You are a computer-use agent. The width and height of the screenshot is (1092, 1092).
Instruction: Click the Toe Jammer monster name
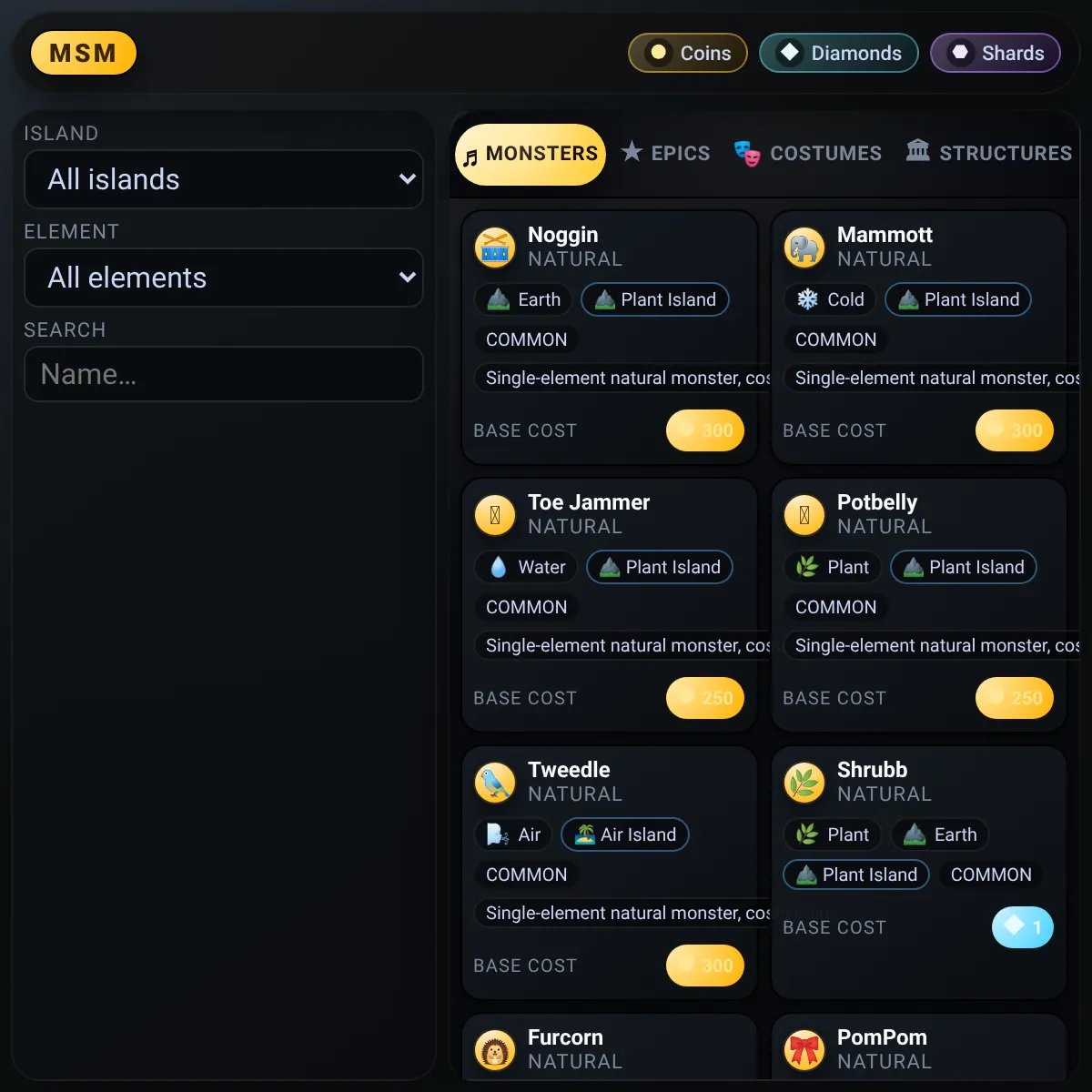(x=589, y=502)
